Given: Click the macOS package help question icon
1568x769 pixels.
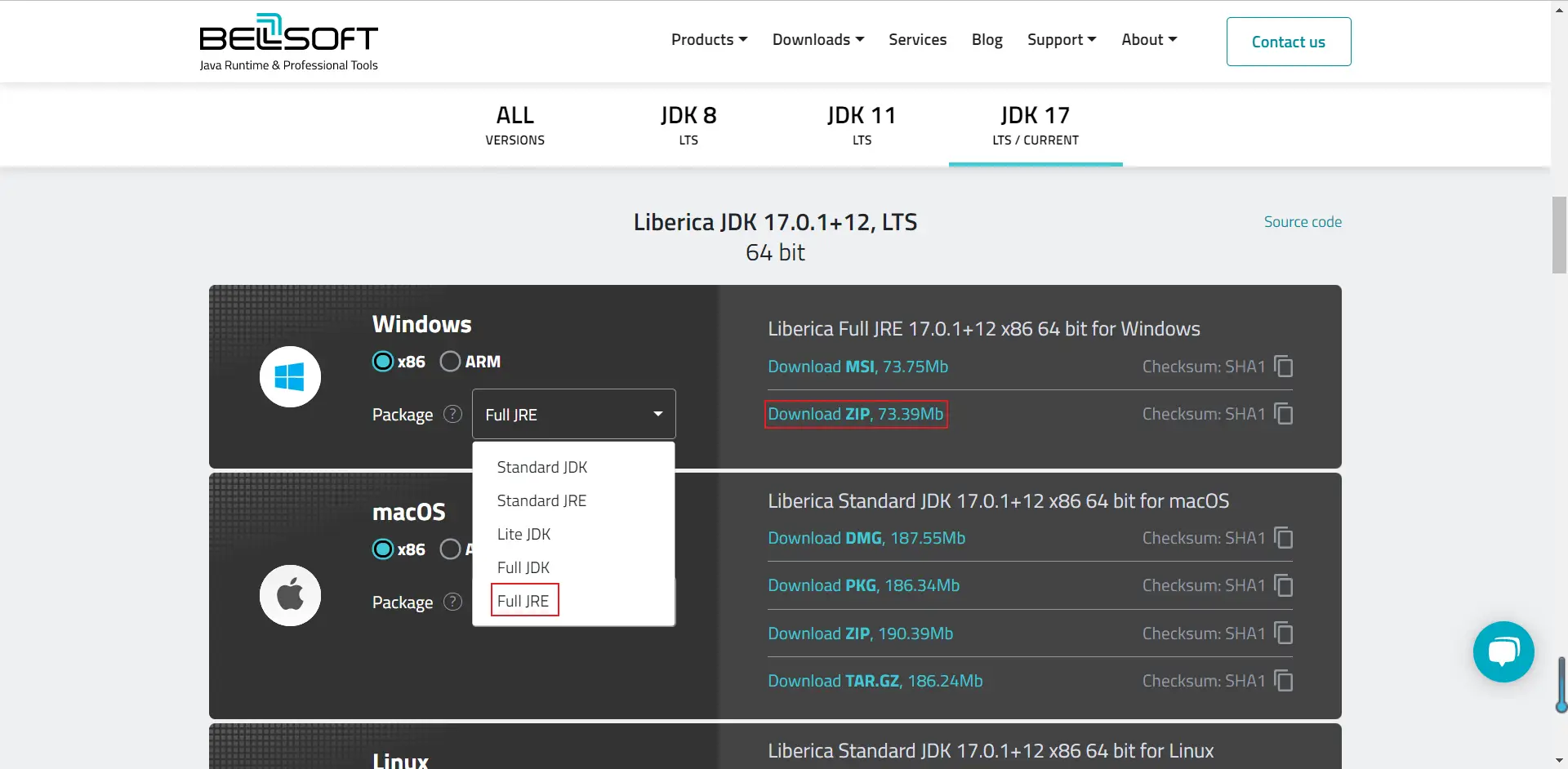Looking at the screenshot, I should click(452, 602).
